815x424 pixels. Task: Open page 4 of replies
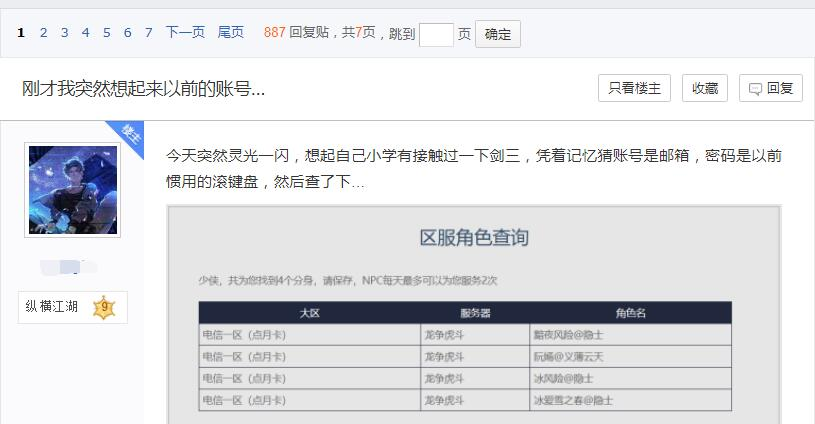tap(86, 33)
